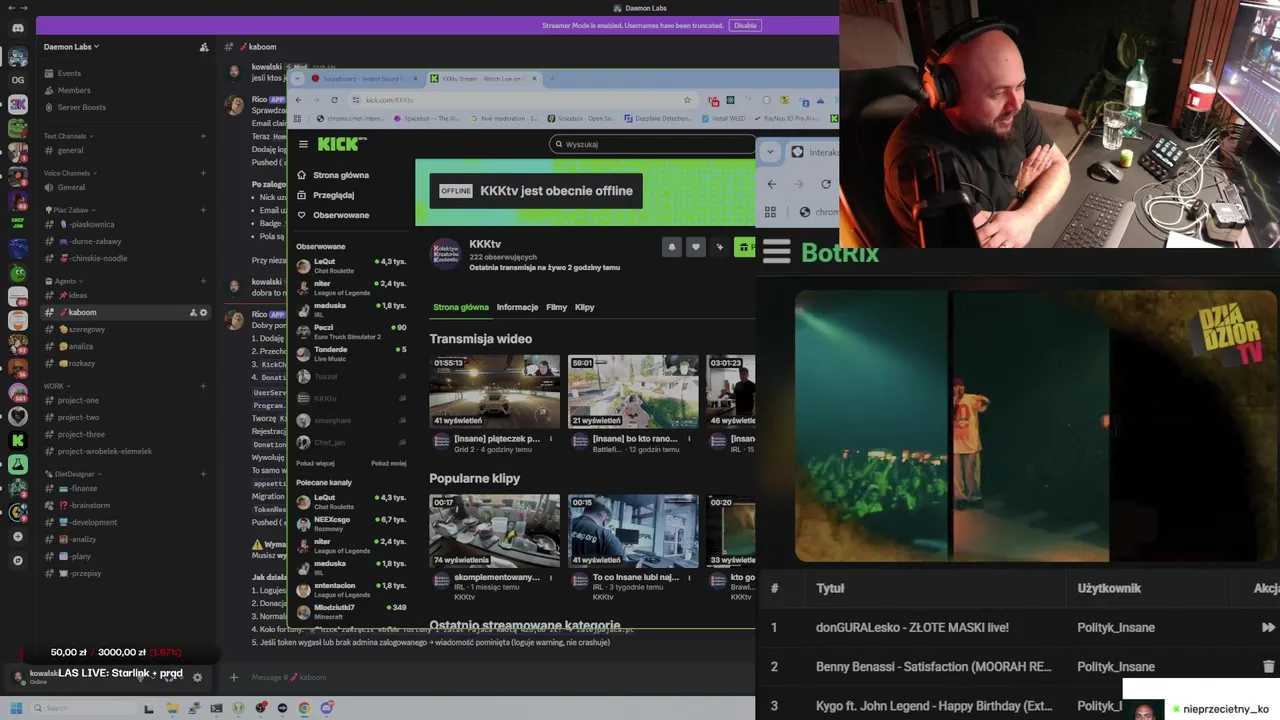Open the Battlefield video thumbnail

(633, 392)
